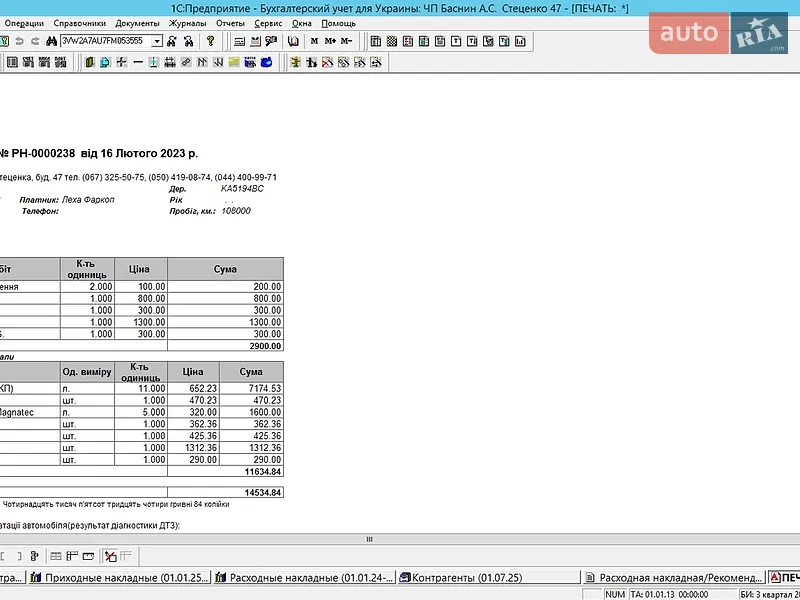The width and height of the screenshot is (800, 600).
Task: Click the syntax assistant book icon
Action: [x=293, y=41]
